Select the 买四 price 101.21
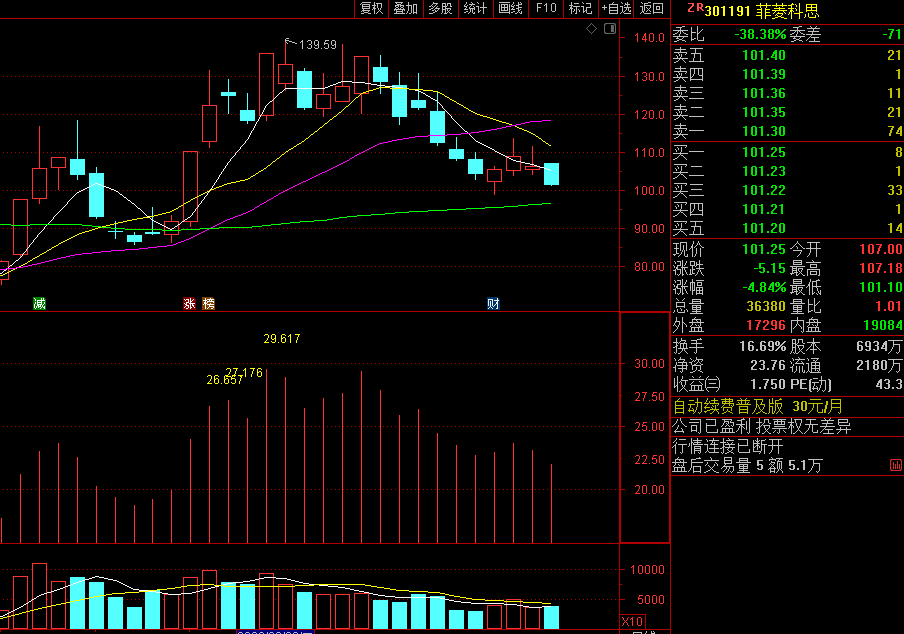 [x=764, y=209]
